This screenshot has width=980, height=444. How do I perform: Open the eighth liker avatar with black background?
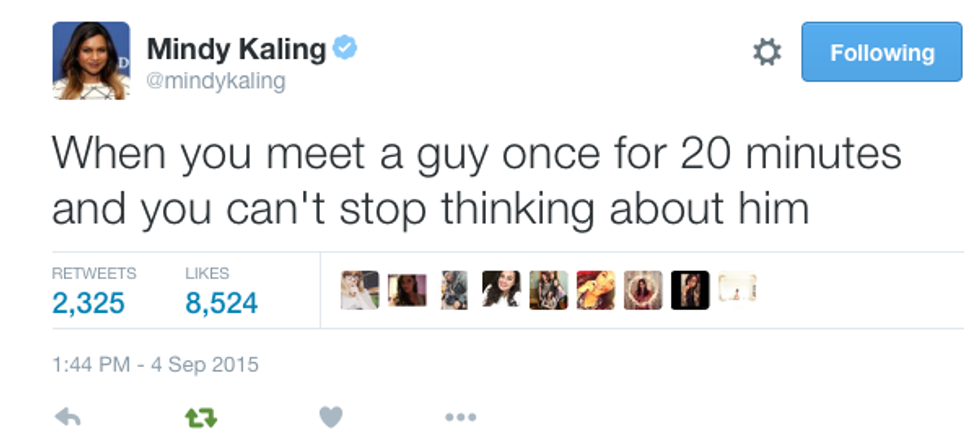[690, 289]
